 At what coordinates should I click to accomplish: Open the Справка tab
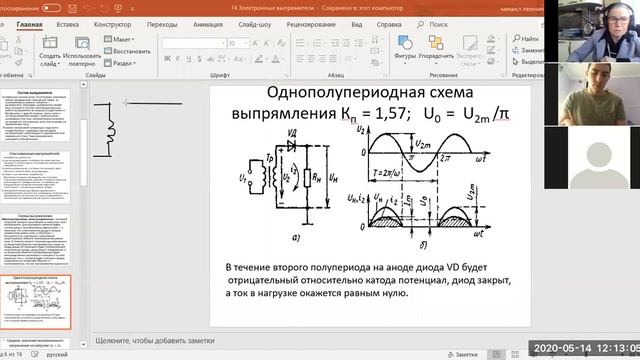click(x=389, y=24)
